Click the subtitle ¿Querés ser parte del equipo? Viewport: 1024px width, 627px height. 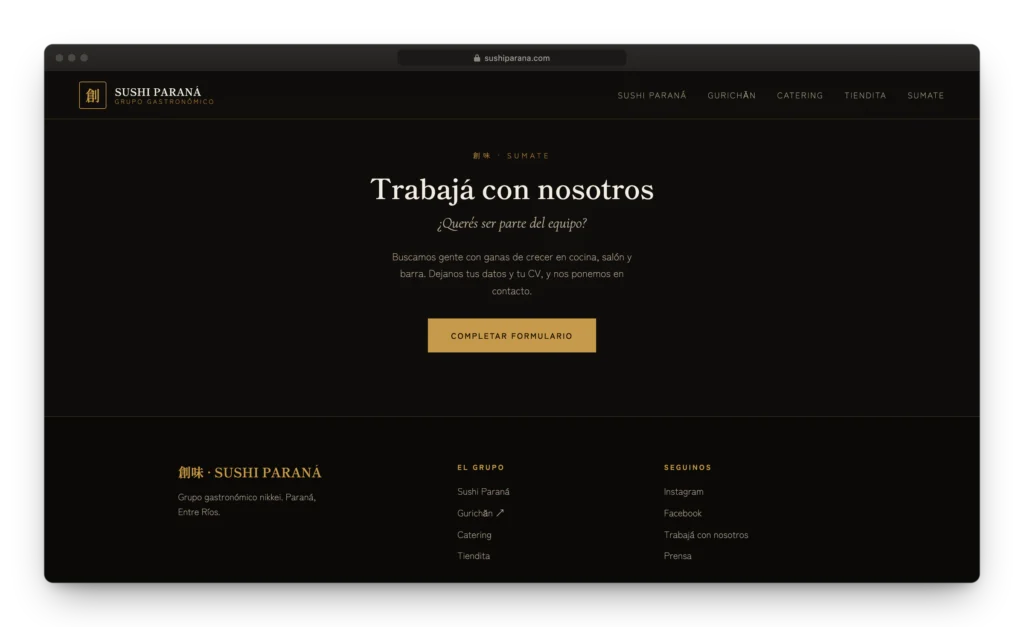pyautogui.click(x=512, y=223)
